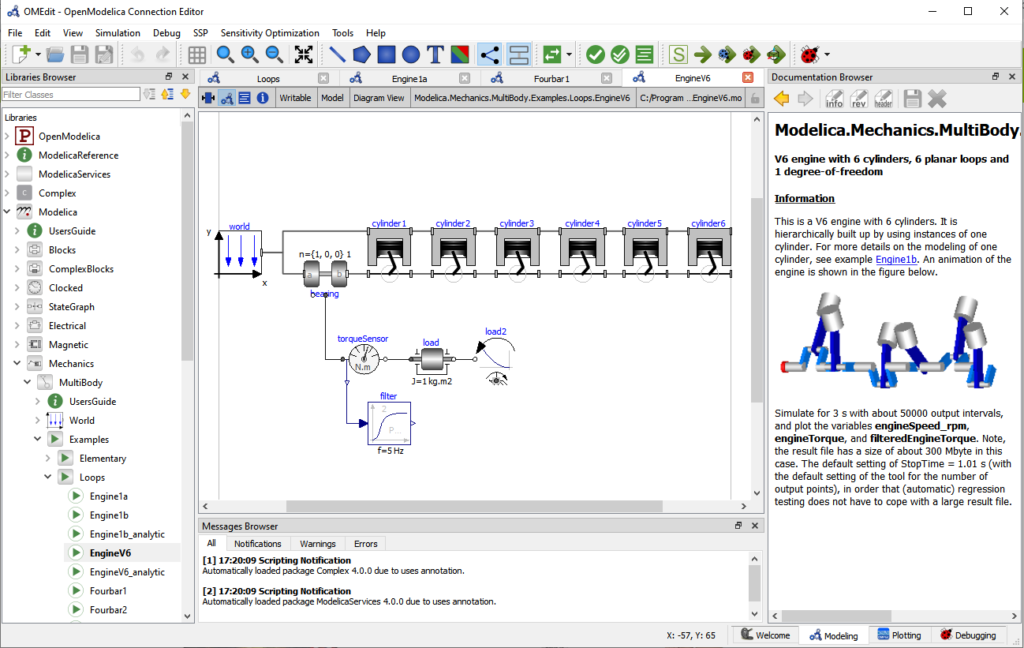Screen dimensions: 1024x648
Task: Click the Undo arrow icon
Action: coord(137,55)
